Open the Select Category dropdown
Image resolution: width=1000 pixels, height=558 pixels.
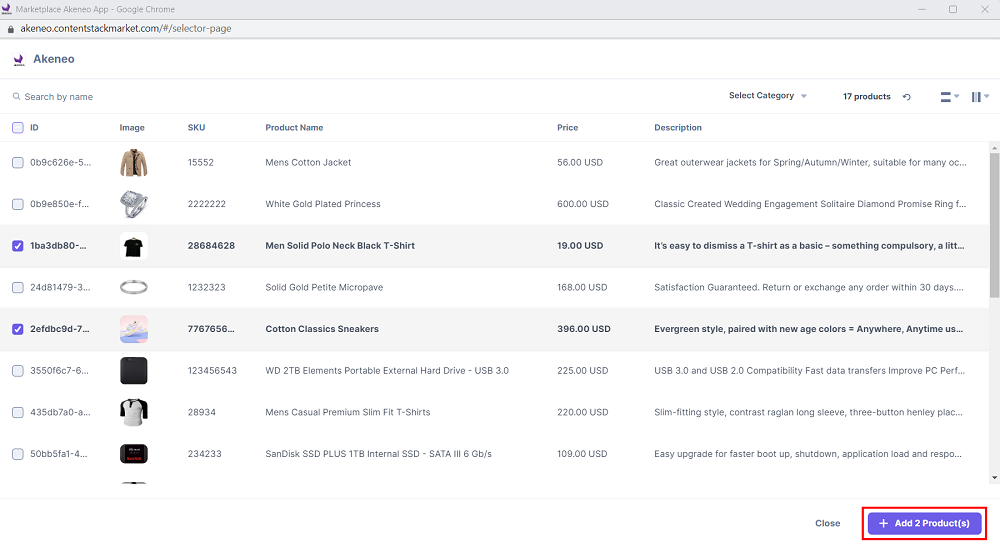[x=768, y=96]
